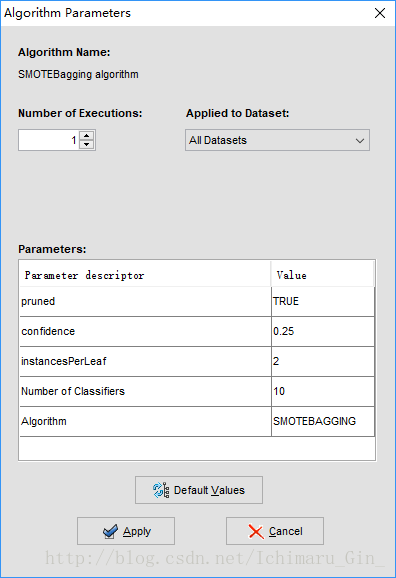Select the pruned parameter row
This screenshot has width=396, height=578.
(x=197, y=301)
